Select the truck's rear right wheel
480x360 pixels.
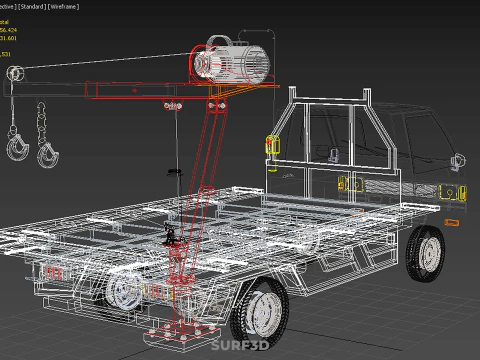click(x=260, y=312)
